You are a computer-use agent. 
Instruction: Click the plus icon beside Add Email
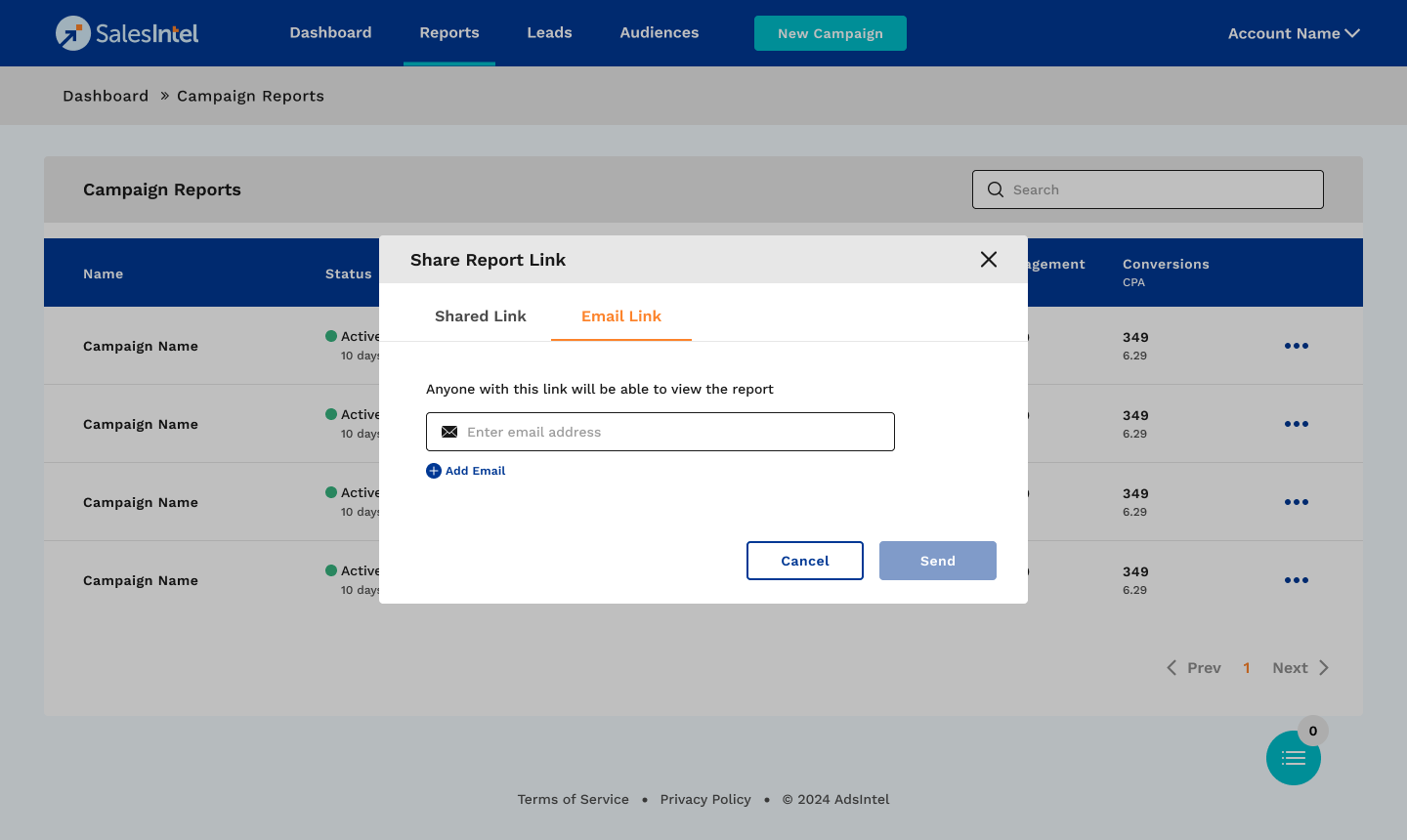[434, 471]
